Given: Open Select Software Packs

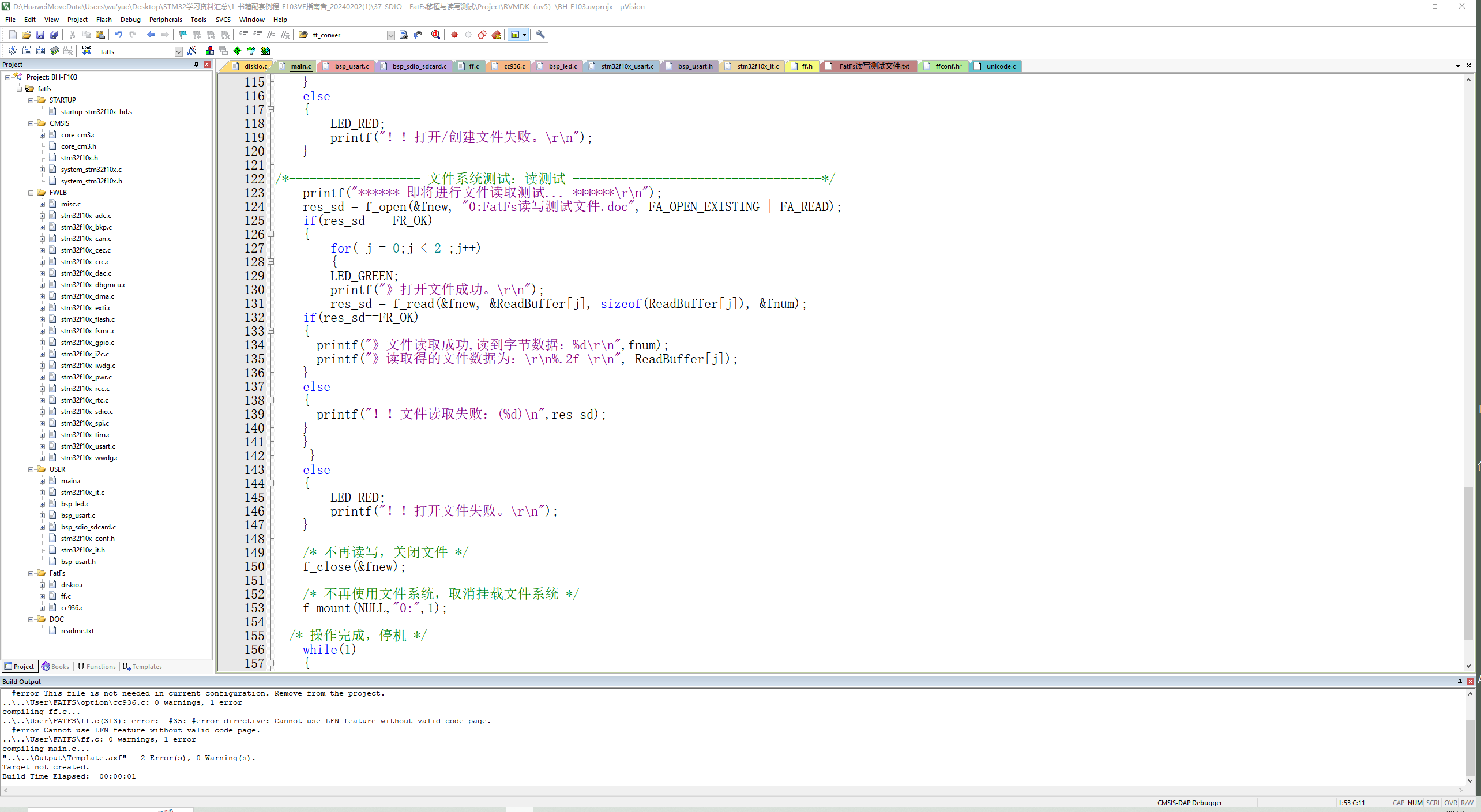Looking at the screenshot, I should point(251,51).
